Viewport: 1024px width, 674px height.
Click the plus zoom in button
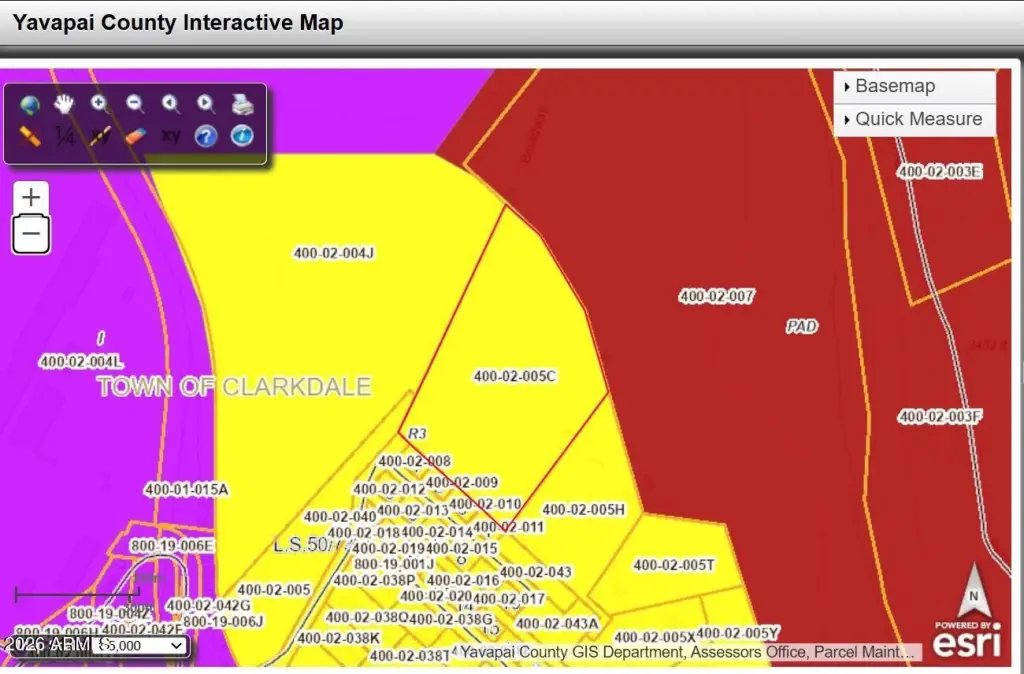31,197
